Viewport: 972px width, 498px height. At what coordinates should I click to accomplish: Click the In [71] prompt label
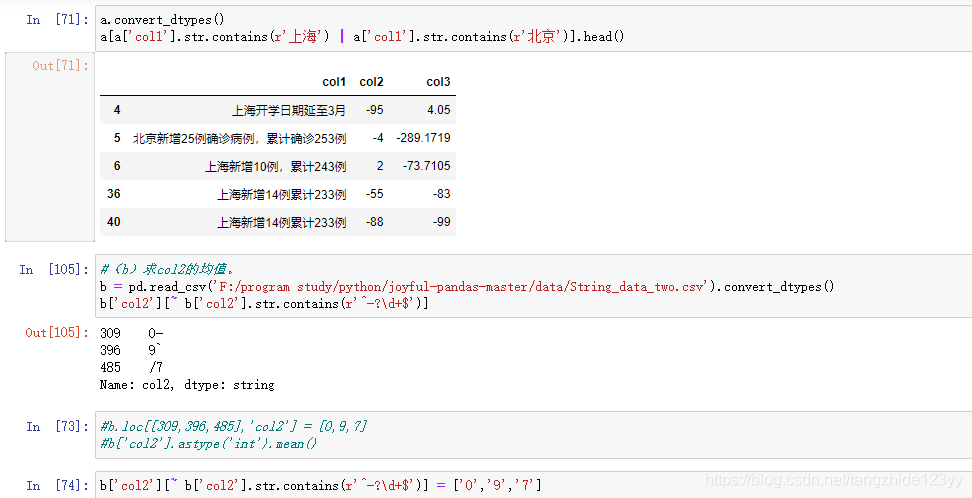(x=58, y=20)
